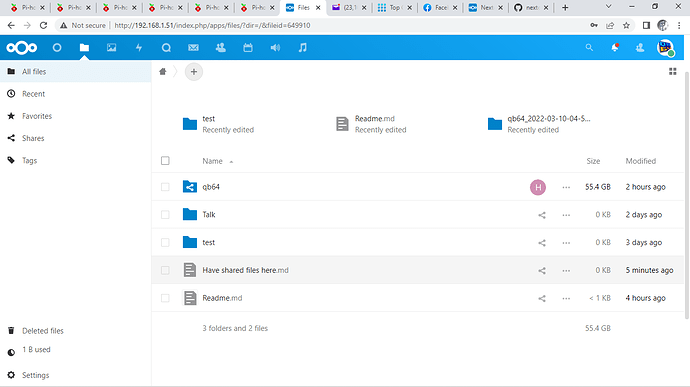Bookmark this page with star icon
The height and width of the screenshot is (387, 690).
click(626, 26)
